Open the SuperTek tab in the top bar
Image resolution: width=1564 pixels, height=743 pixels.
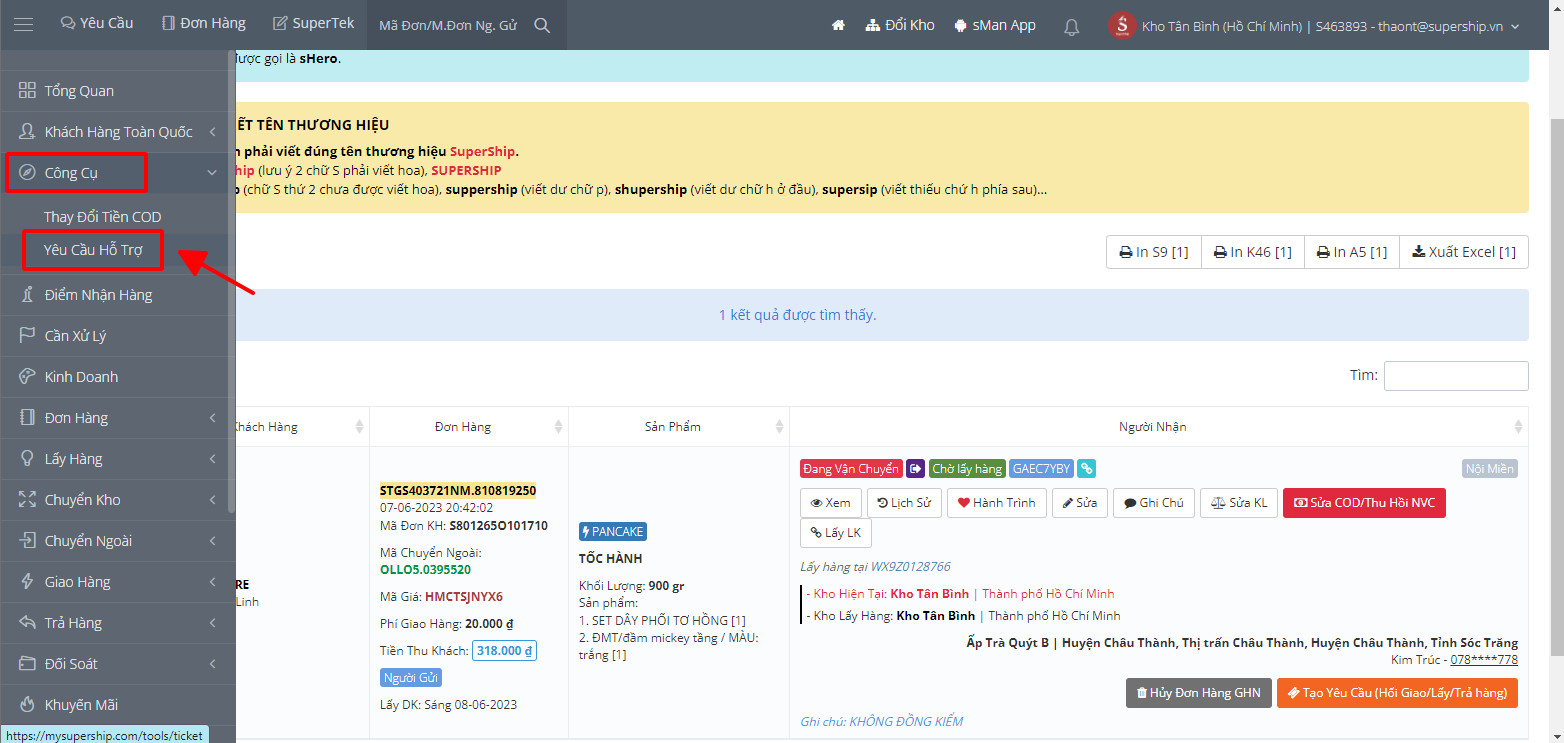point(313,24)
